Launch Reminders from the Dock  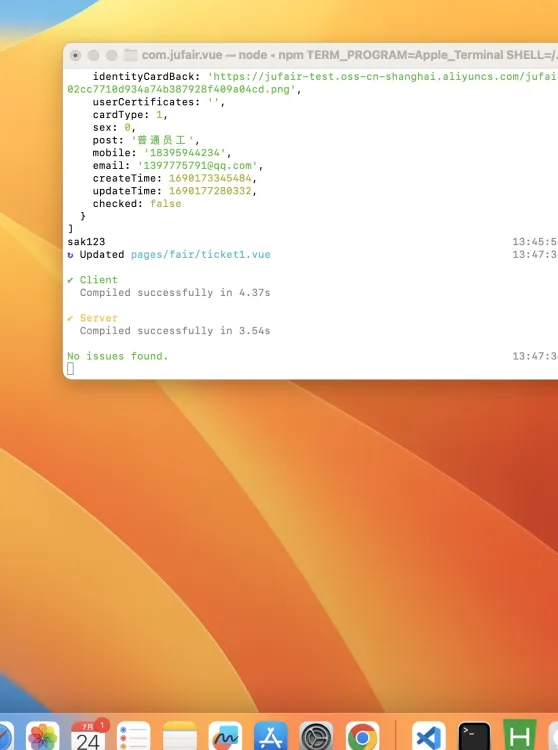[x=133, y=736]
